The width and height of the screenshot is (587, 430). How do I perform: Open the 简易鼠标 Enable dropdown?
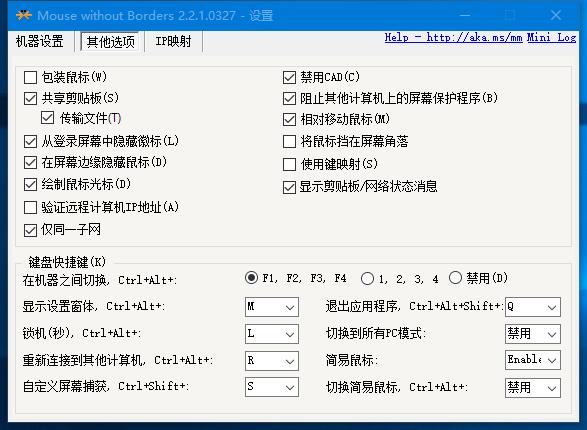pos(533,360)
